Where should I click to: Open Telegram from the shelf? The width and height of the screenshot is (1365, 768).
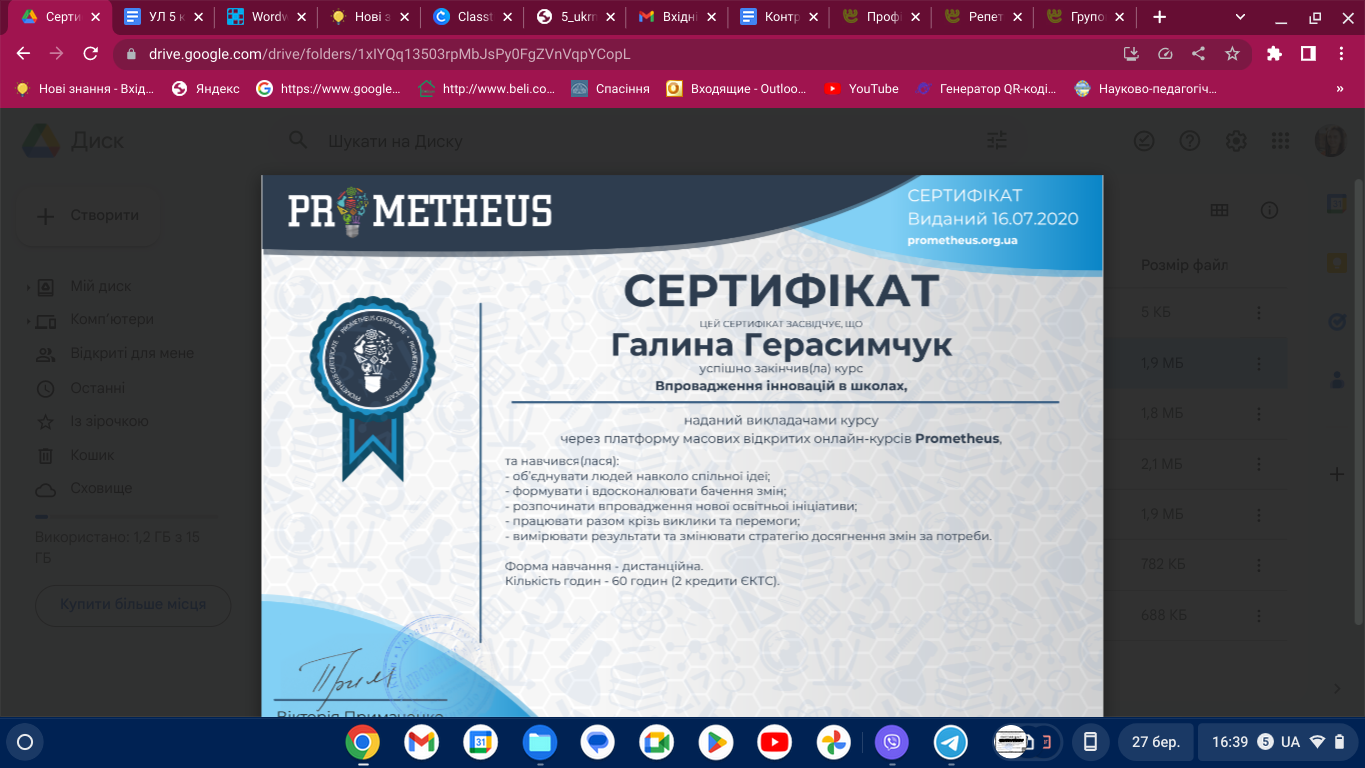[x=950, y=742]
